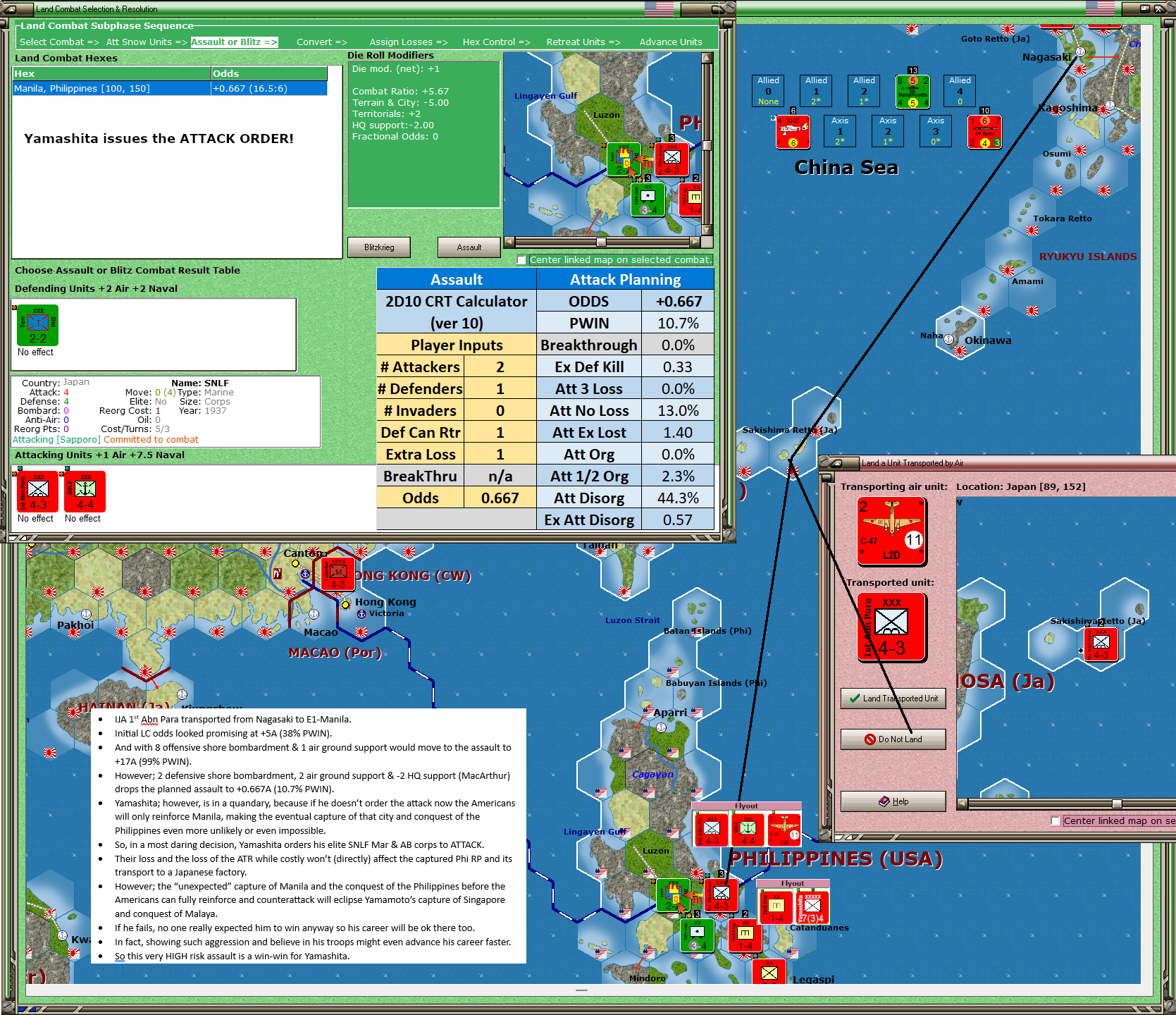Image resolution: width=1176 pixels, height=1015 pixels.
Task: Select the green naval counter stack marked 13
Action: click(912, 92)
